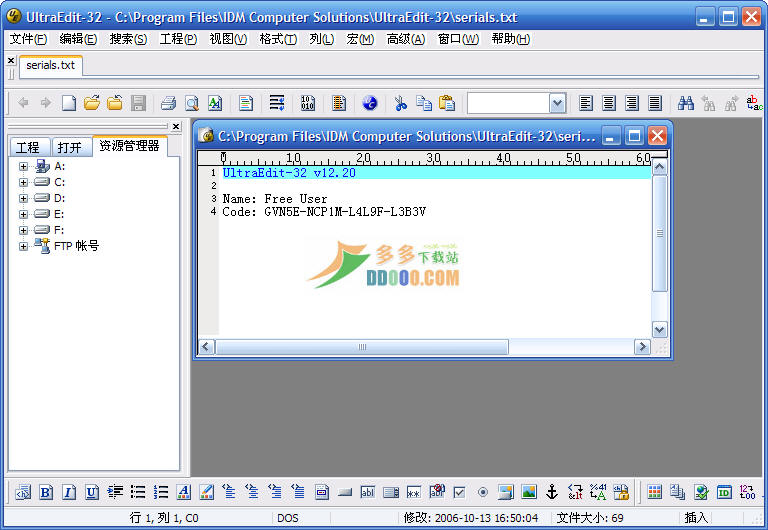Open the 编辑(E) menu

78,39
